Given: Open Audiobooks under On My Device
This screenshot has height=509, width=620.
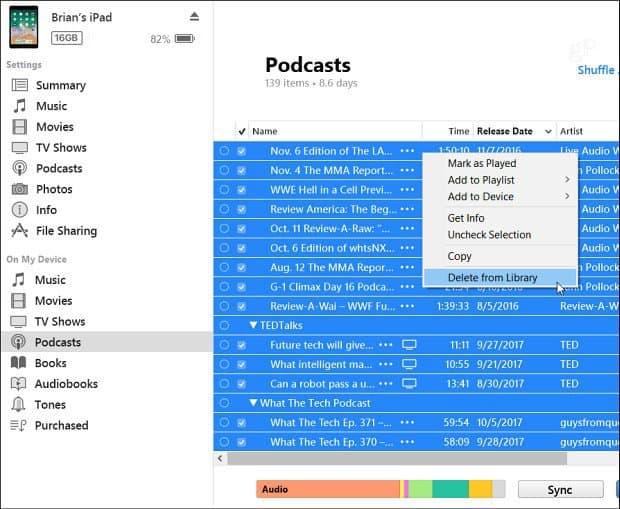Looking at the screenshot, I should tap(66, 384).
